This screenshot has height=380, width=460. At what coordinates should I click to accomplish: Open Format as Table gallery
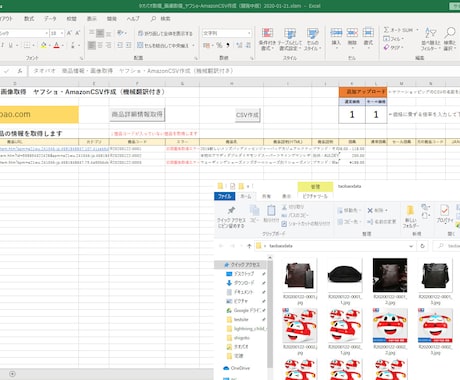290,39
